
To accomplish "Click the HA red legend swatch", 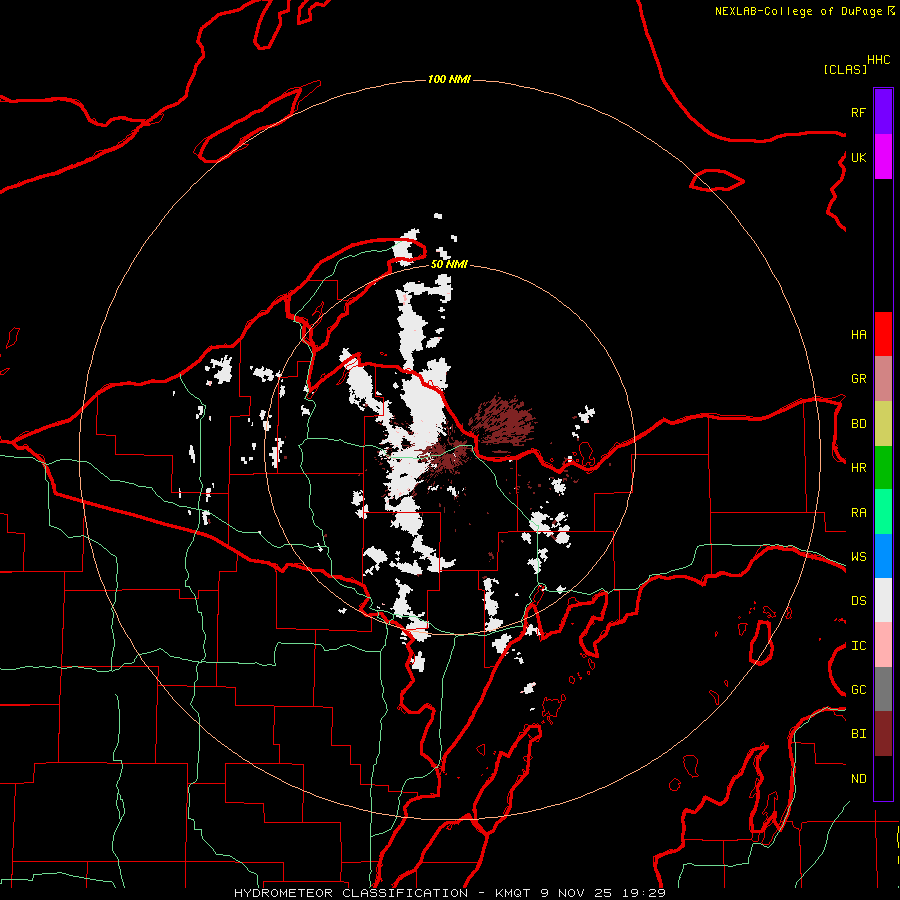I will click(883, 334).
